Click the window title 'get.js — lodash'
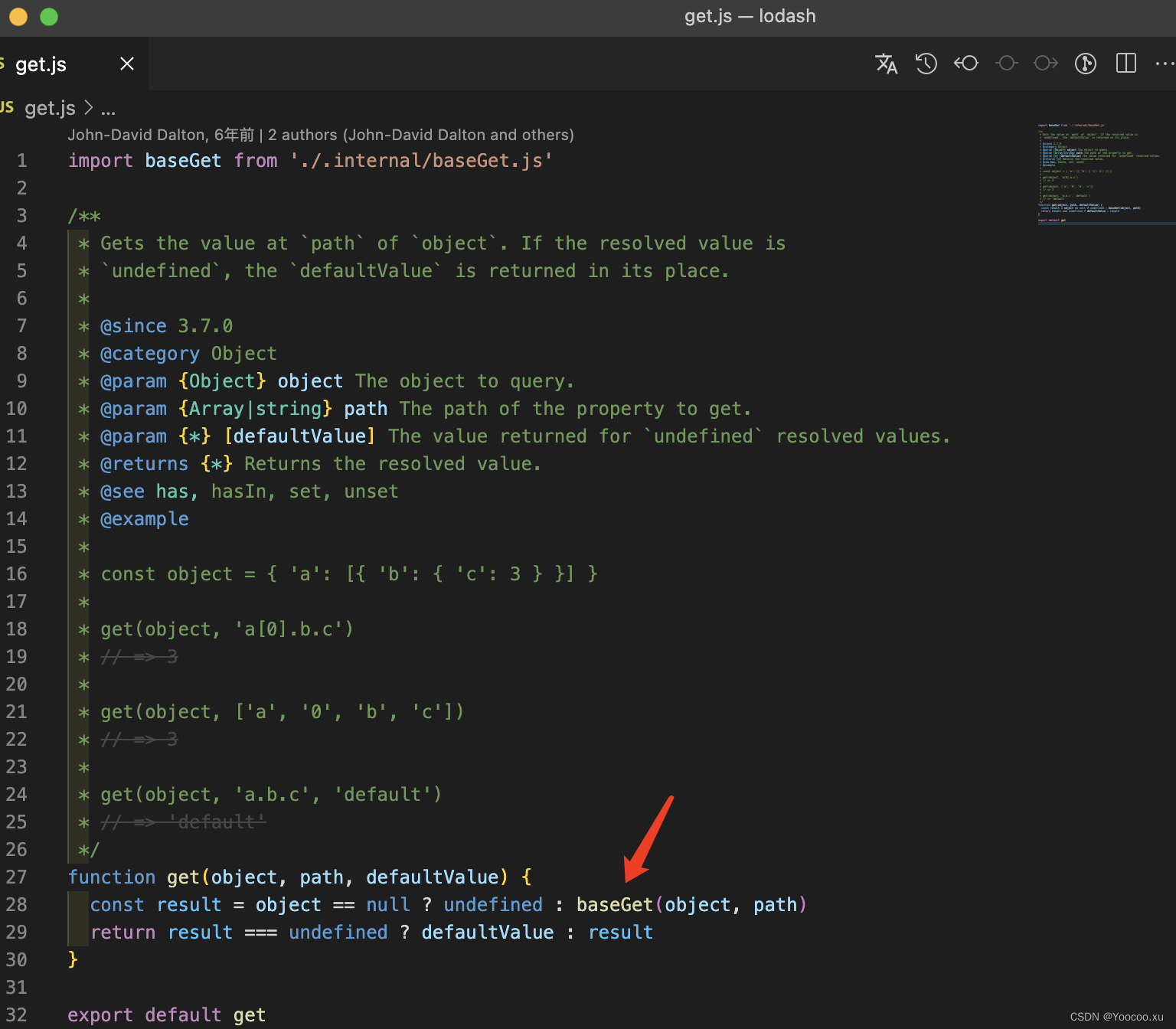1176x1029 pixels. pyautogui.click(x=750, y=16)
